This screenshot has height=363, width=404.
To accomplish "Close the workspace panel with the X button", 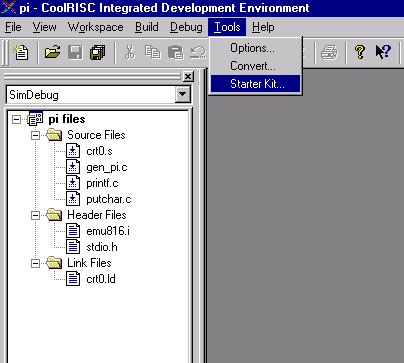I will click(x=188, y=77).
